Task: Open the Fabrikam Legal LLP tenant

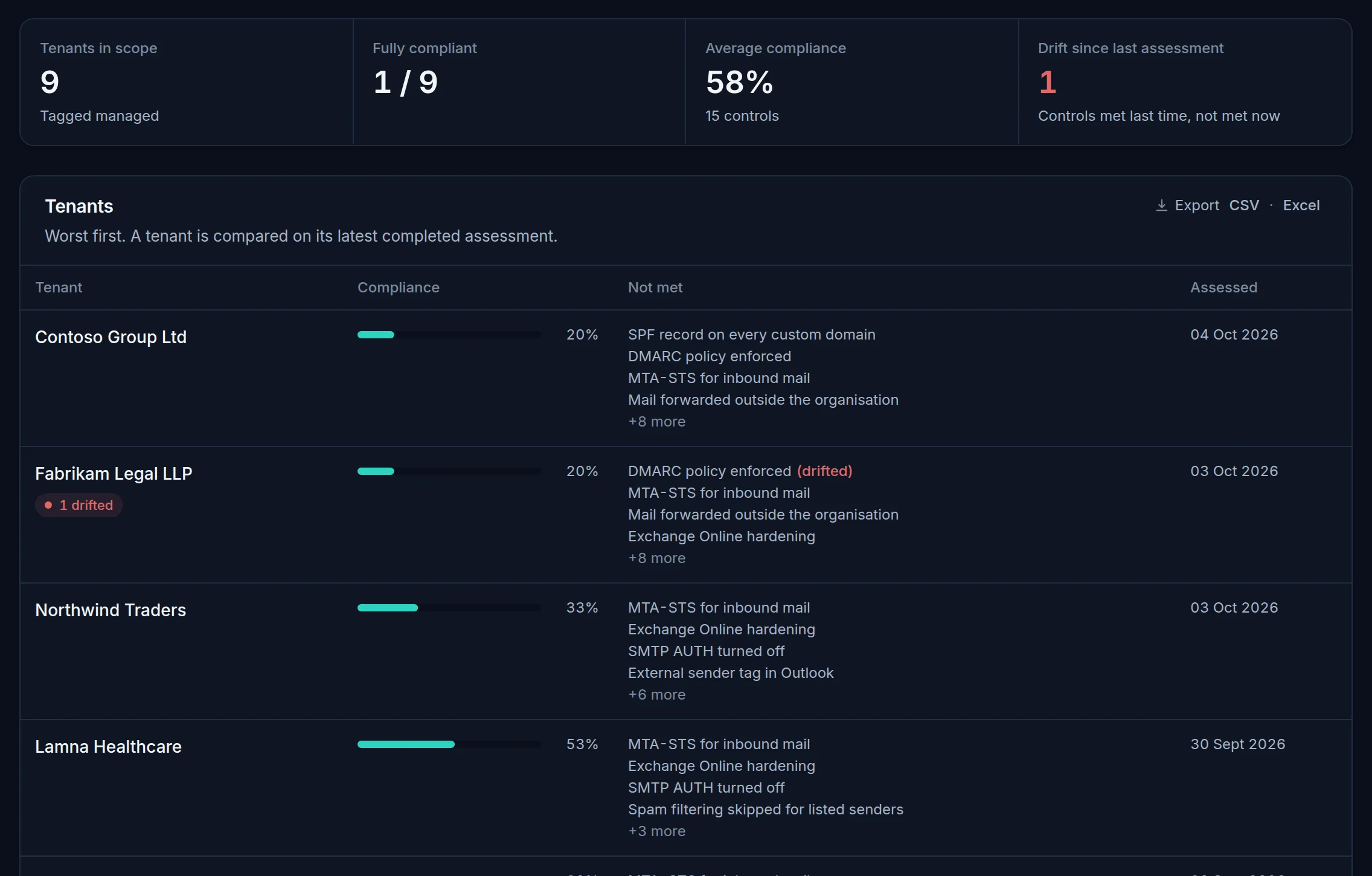Action: 114,474
